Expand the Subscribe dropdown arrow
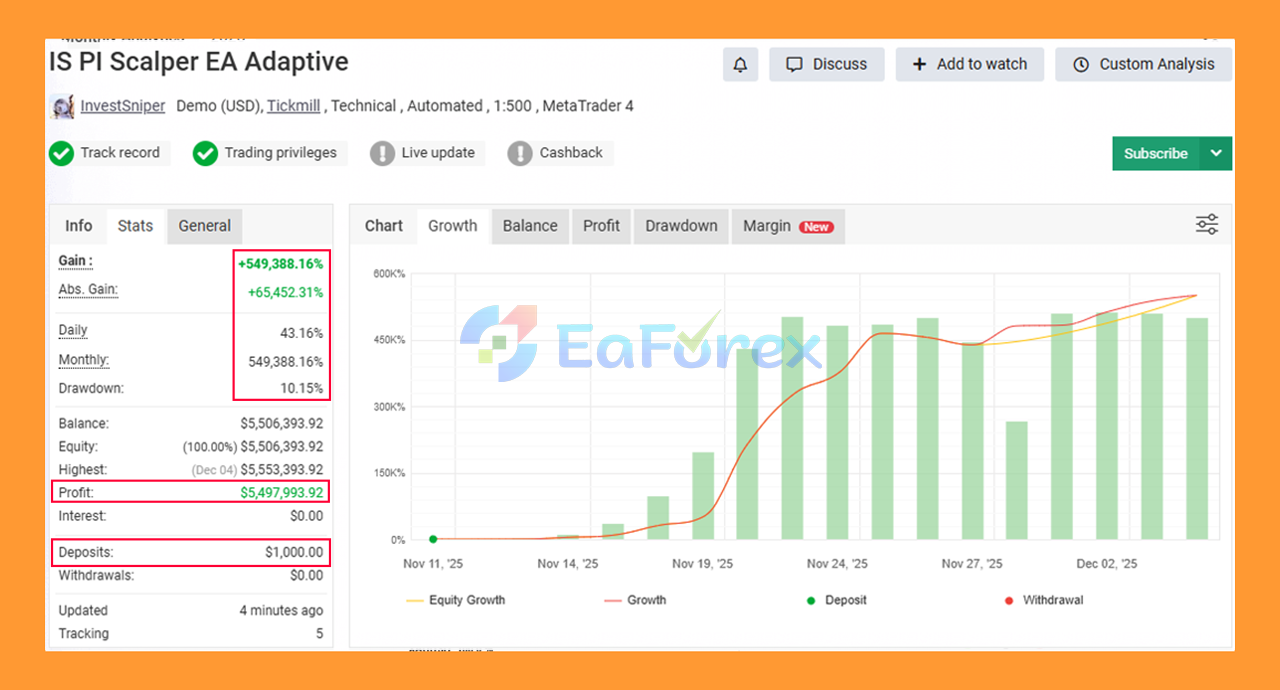Viewport: 1280px width, 690px height. click(1216, 153)
